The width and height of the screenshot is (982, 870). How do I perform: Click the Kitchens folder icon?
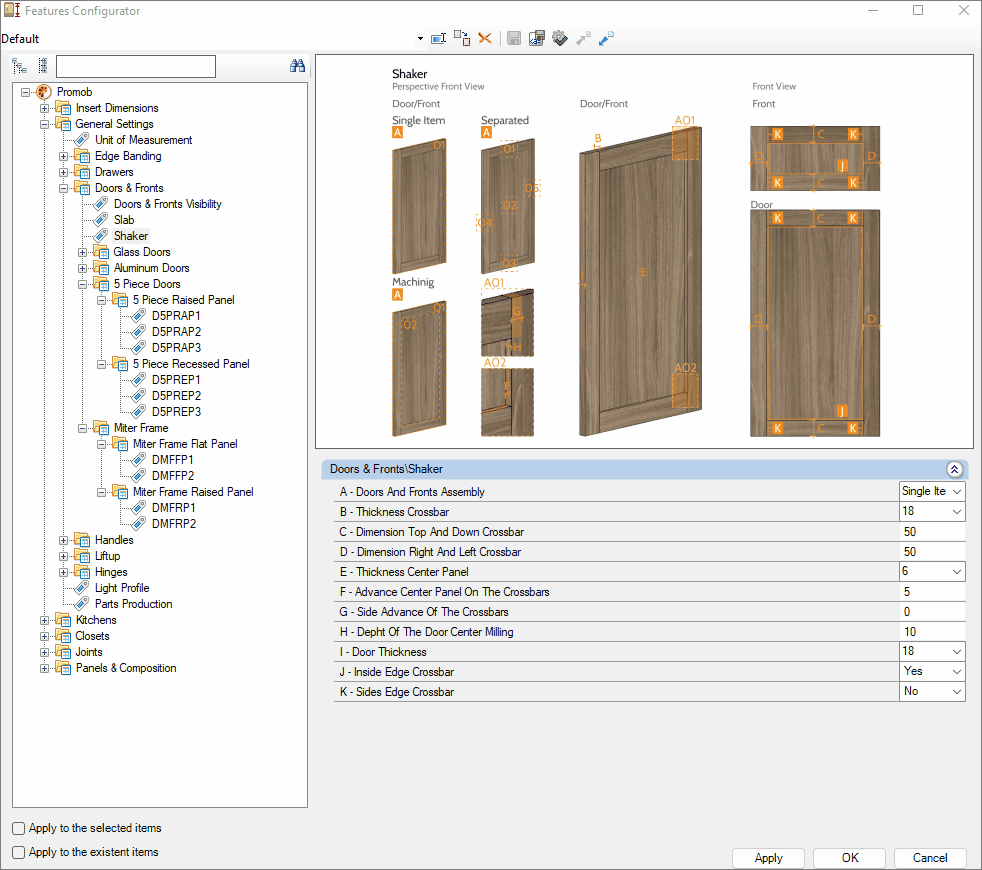63,620
